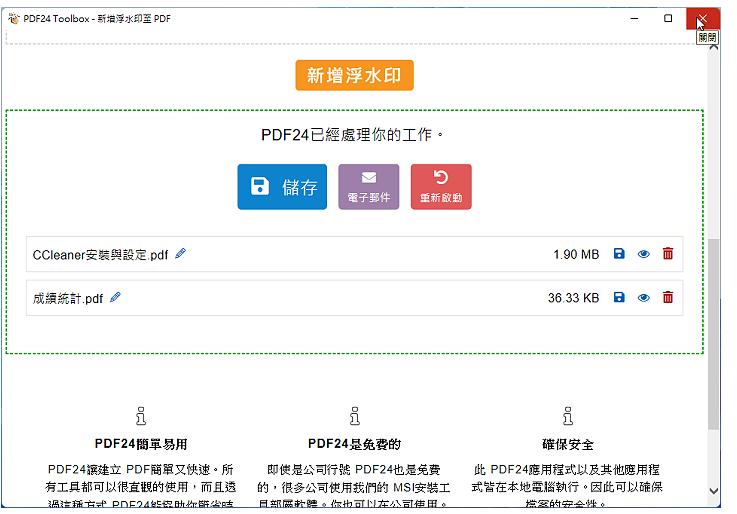The width and height of the screenshot is (737, 514).
Task: Click the blue 儲存 save button
Action: pos(282,187)
